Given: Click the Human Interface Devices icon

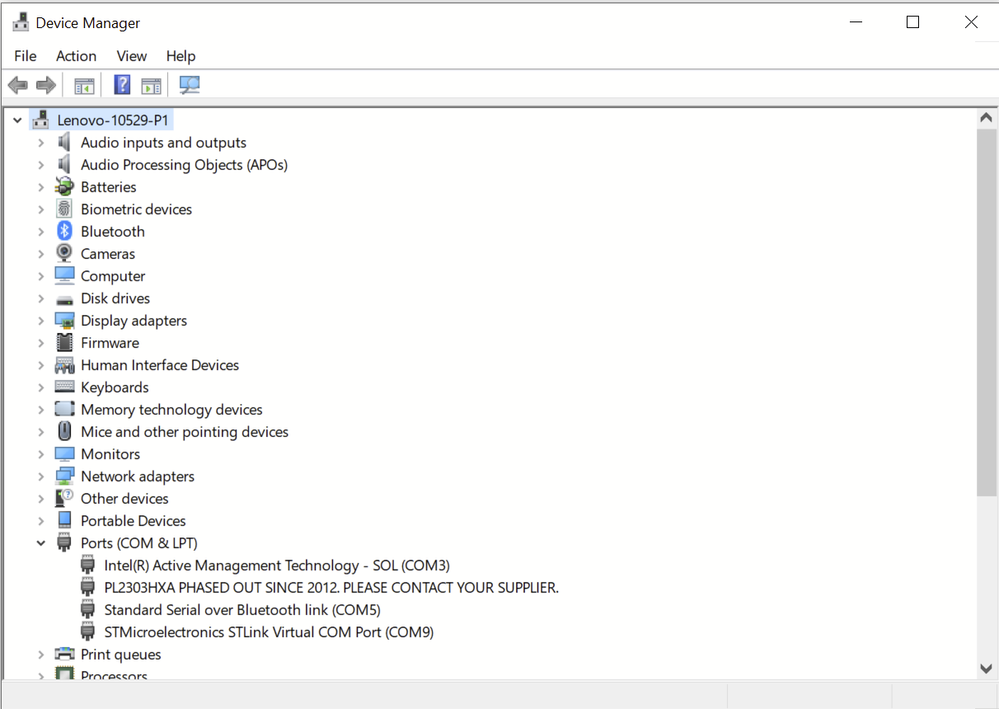Looking at the screenshot, I should 64,365.
